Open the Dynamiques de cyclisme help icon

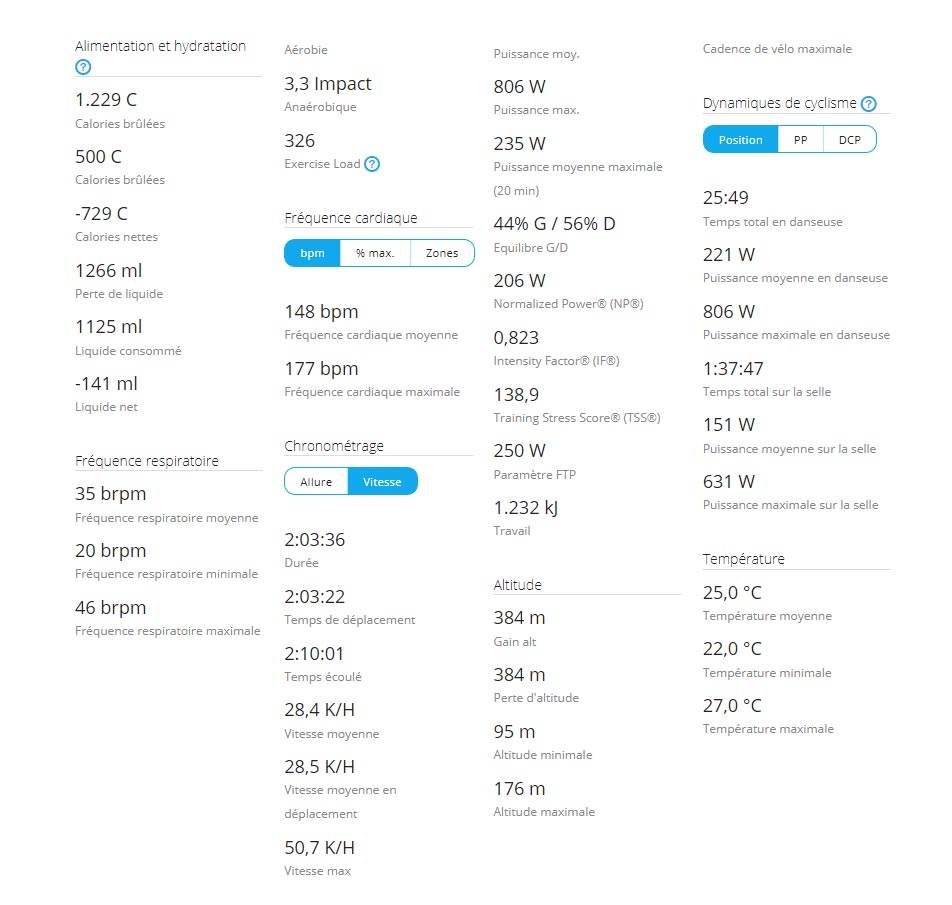(x=869, y=104)
